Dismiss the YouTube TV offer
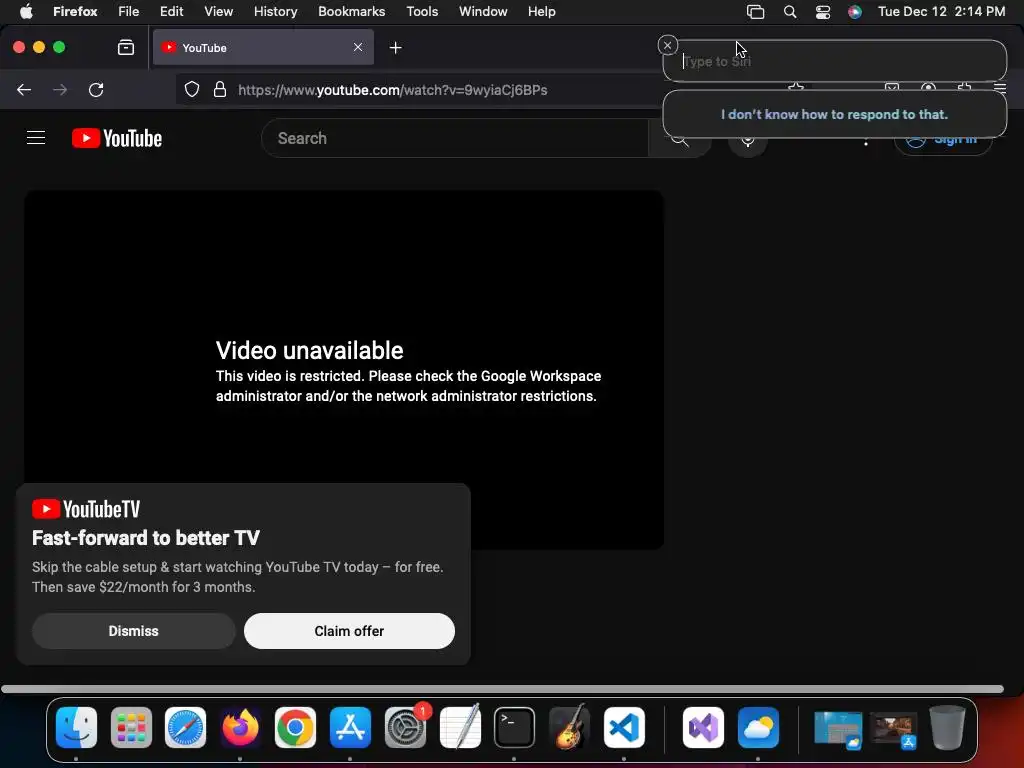 click(134, 631)
